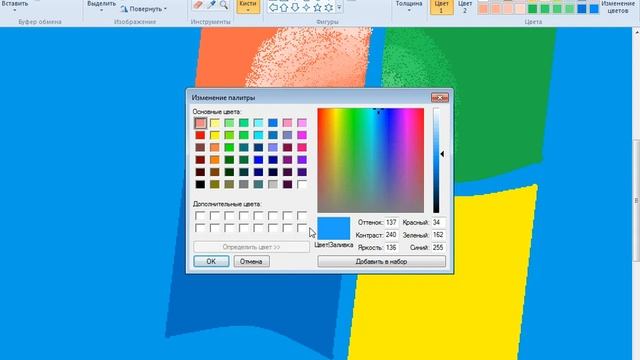Choose the six-point star shape
The height and width of the screenshot is (360, 640).
pos(329,7)
